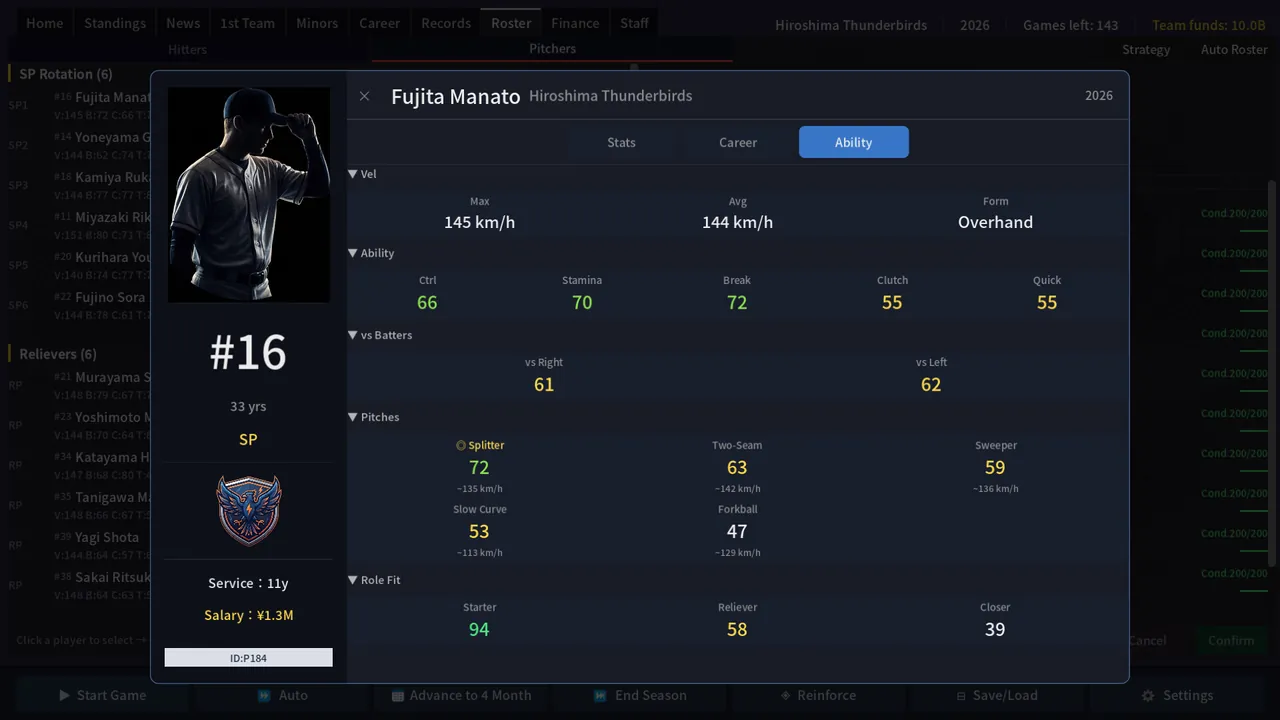Screen dimensions: 1280x720
Task: Click the Auto fast-forward icon
Action: [264, 695]
